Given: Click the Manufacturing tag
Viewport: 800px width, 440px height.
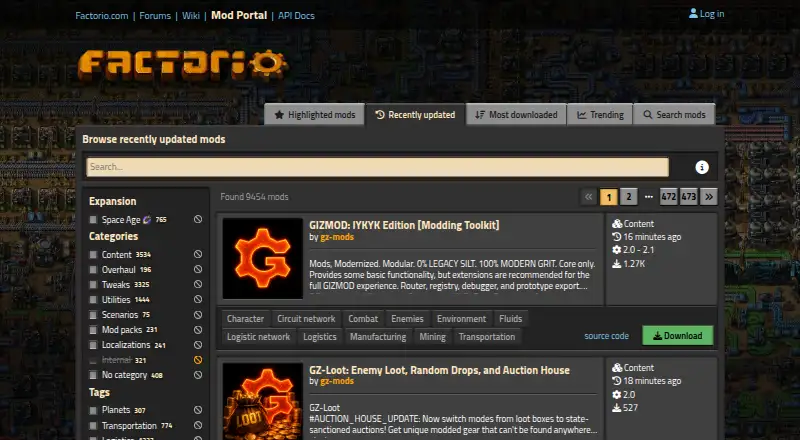Looking at the screenshot, I should point(378,337).
